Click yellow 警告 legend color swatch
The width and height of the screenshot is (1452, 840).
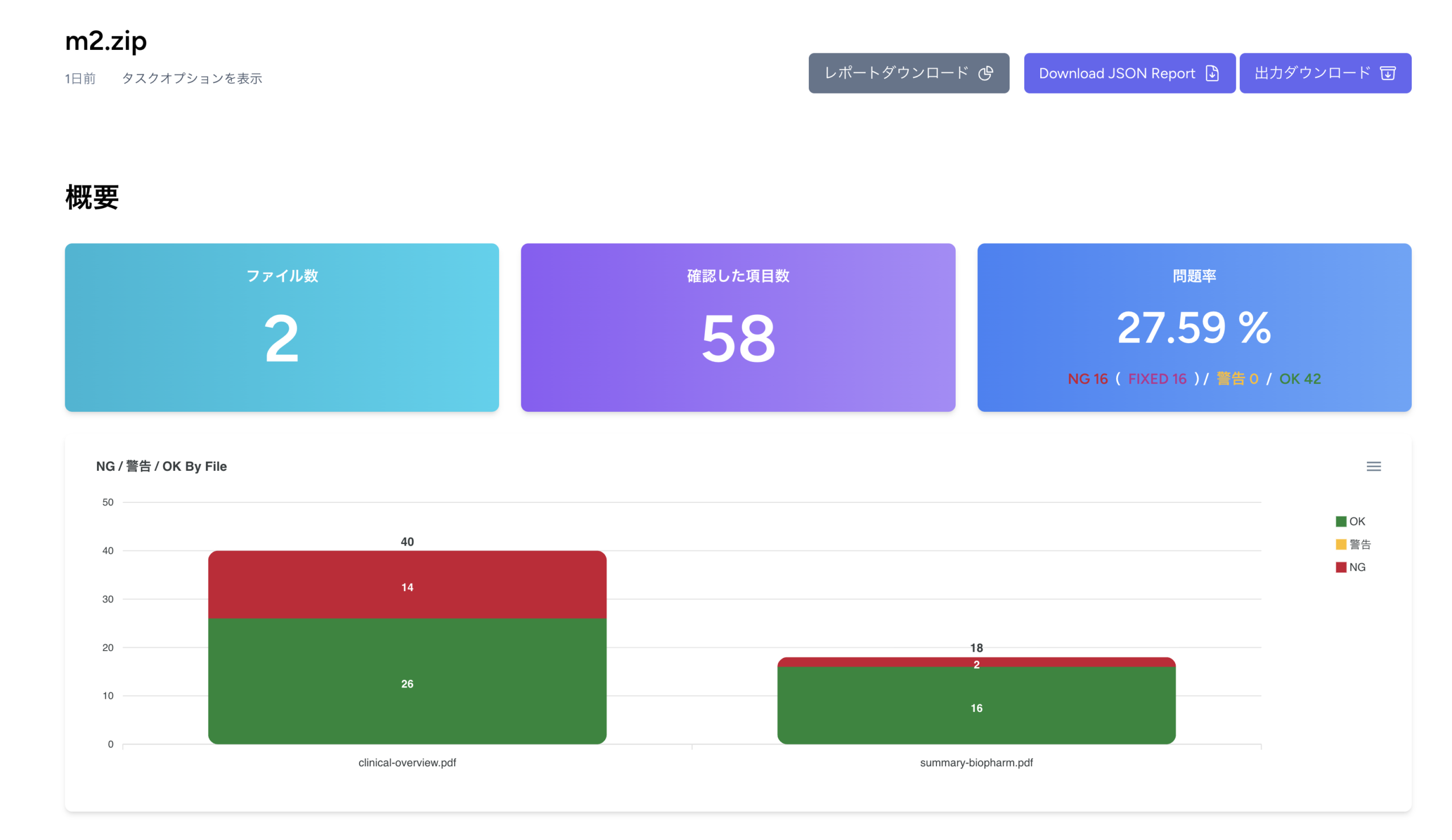1341,544
